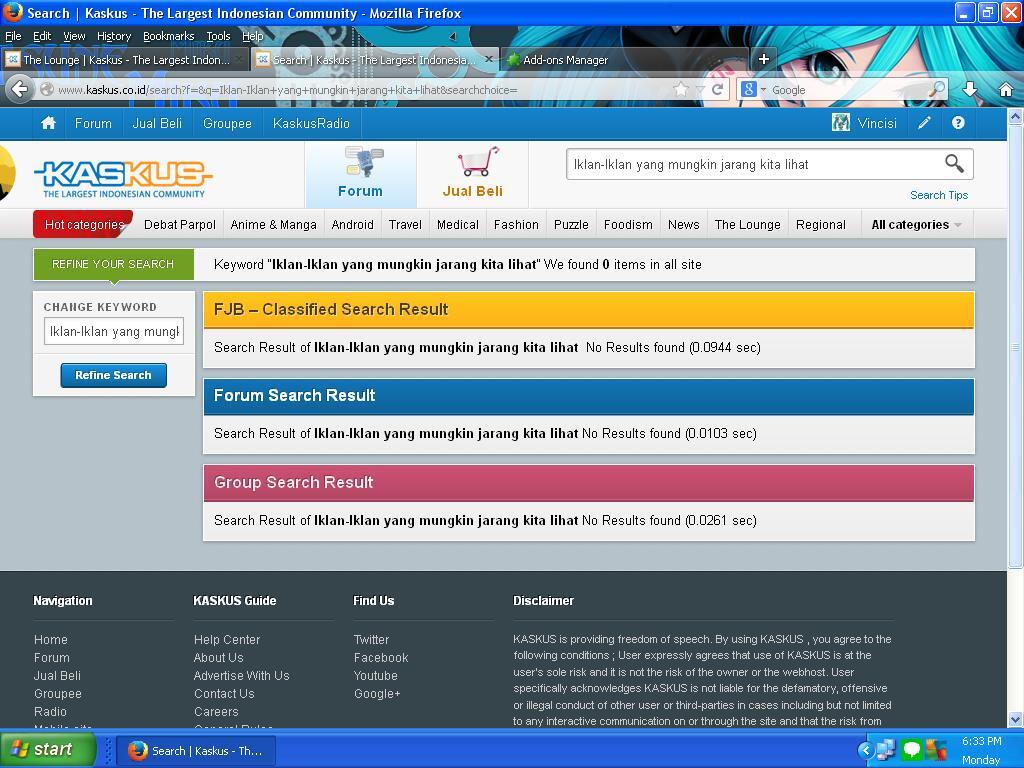Click the network computers tray icon
The height and width of the screenshot is (768, 1024).
(887, 749)
